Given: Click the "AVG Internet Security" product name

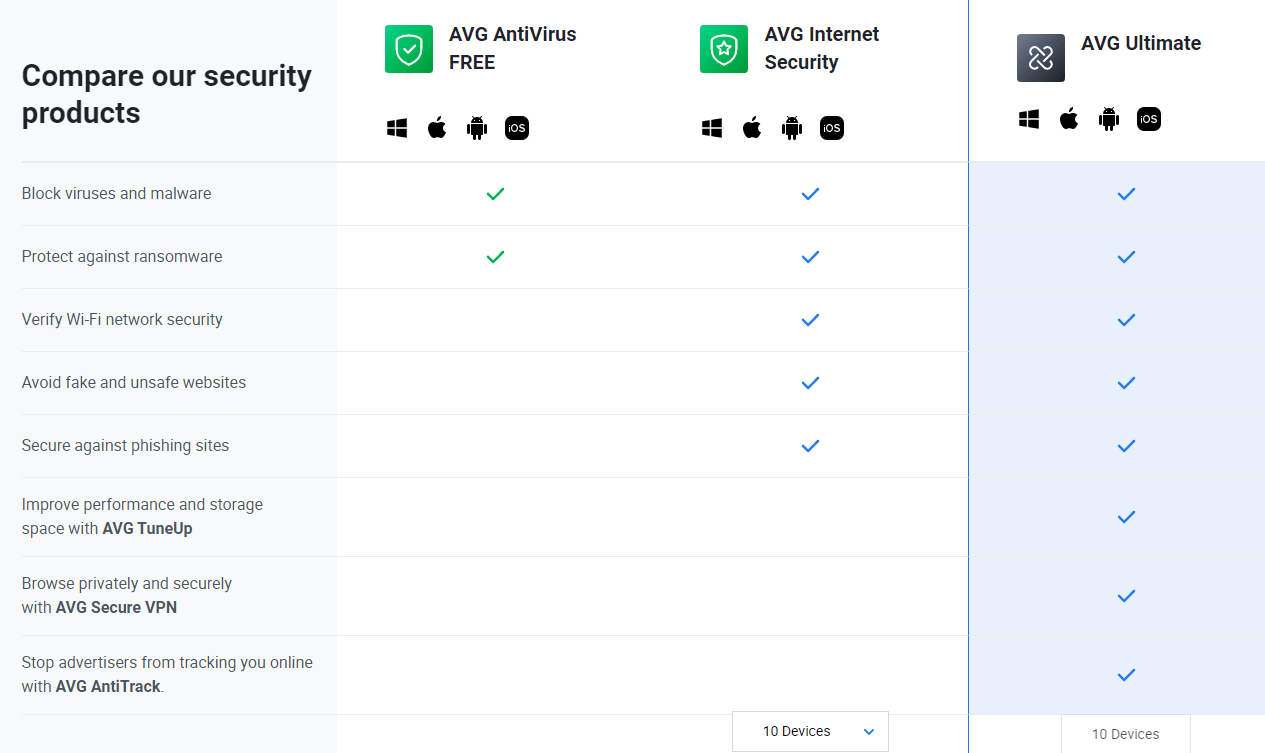Looking at the screenshot, I should (822, 48).
